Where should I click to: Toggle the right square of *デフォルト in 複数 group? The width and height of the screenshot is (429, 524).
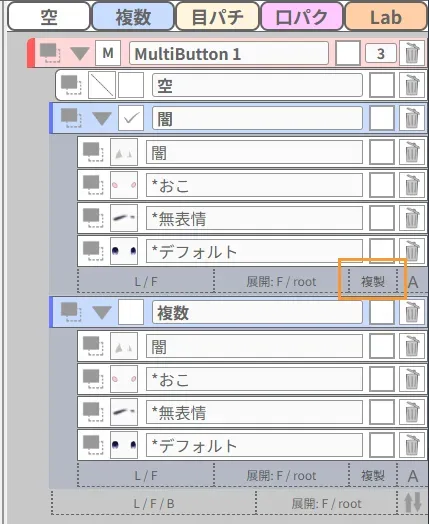pyautogui.click(x=382, y=445)
